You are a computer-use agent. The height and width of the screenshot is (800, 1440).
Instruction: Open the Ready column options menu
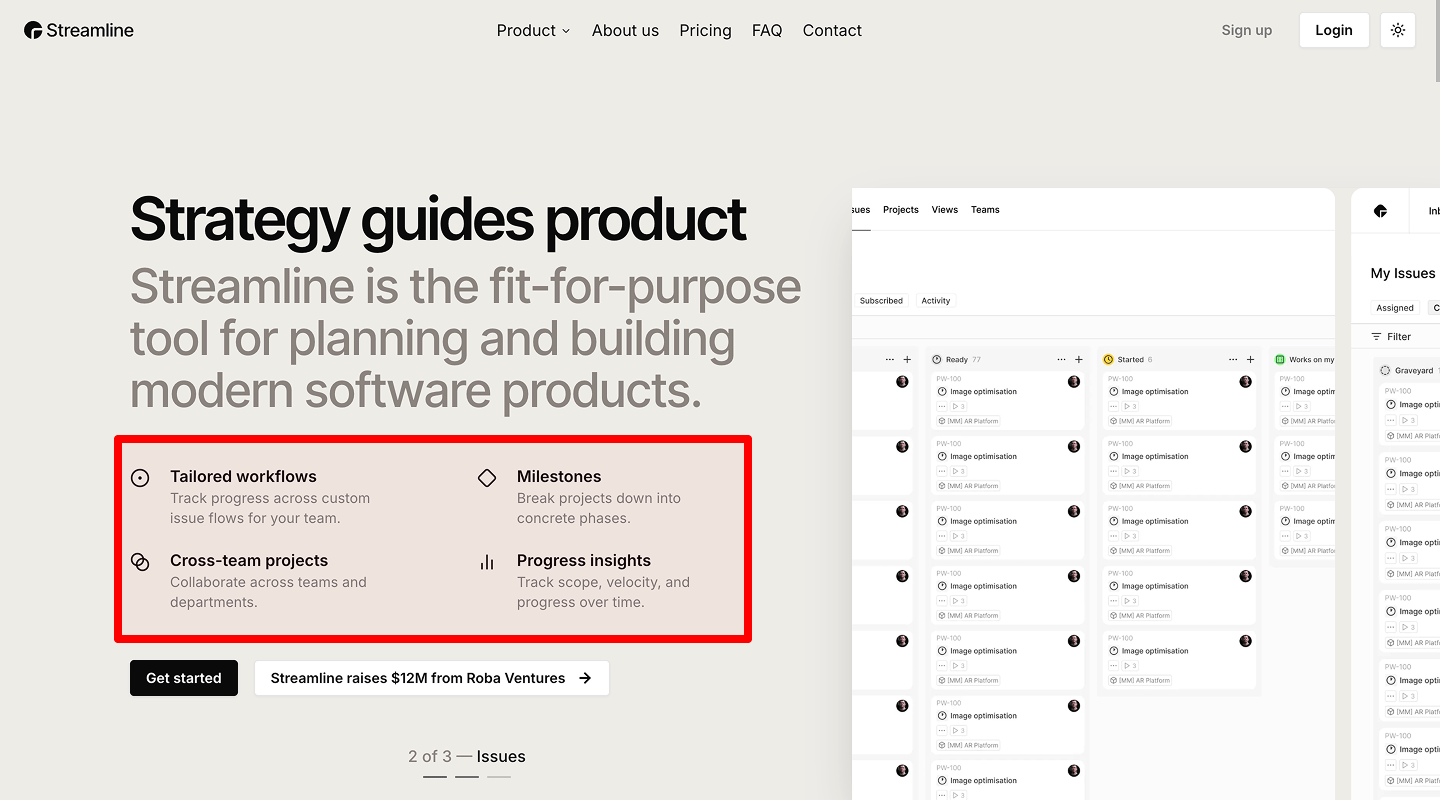point(1061,358)
